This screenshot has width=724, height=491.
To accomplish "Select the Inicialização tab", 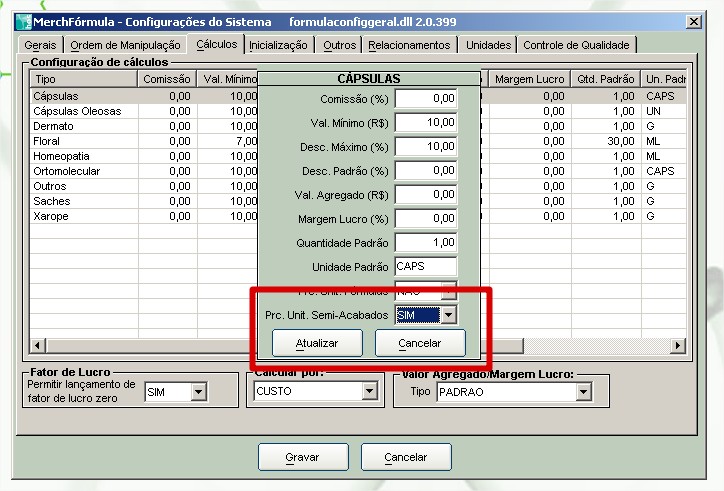I will 278,45.
